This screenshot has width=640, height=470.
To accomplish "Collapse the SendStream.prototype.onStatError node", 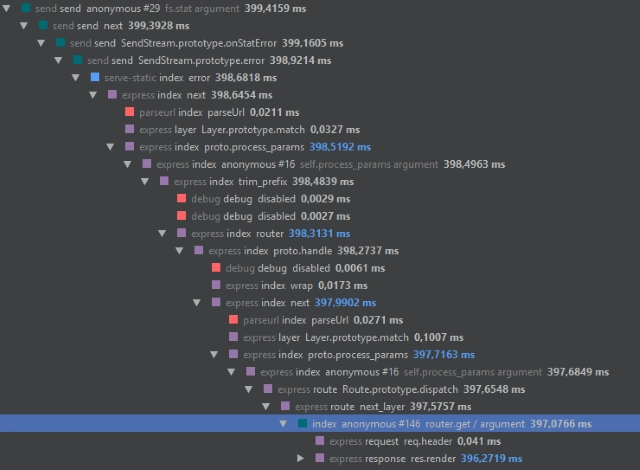I will pyautogui.click(x=41, y=43).
